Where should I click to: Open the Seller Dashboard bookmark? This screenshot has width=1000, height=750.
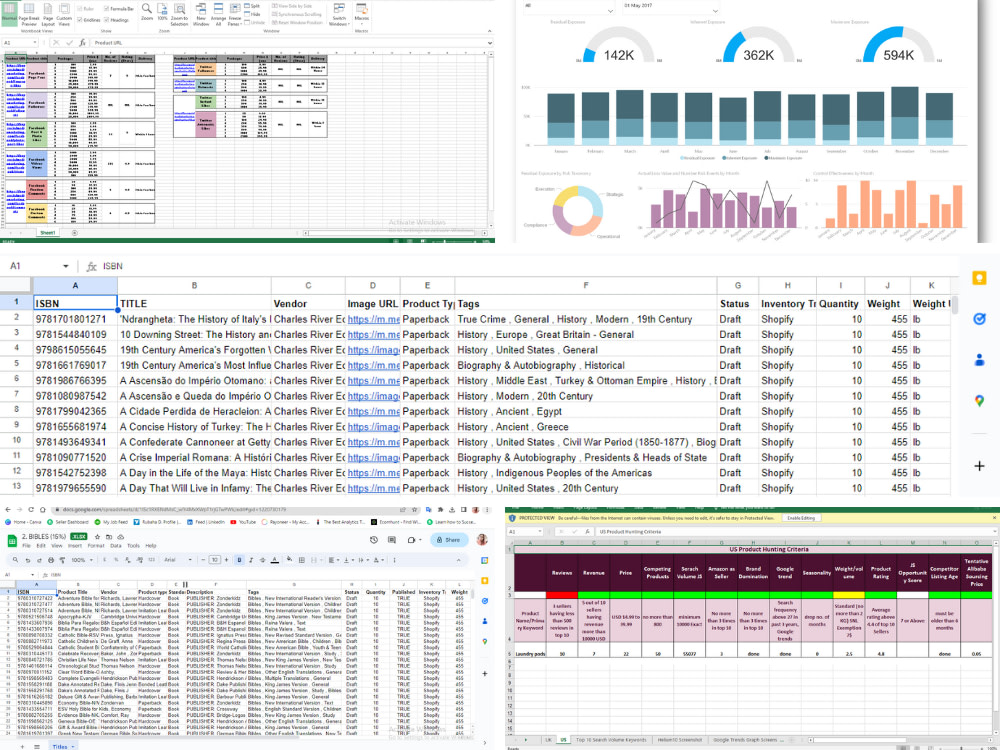tap(68, 522)
